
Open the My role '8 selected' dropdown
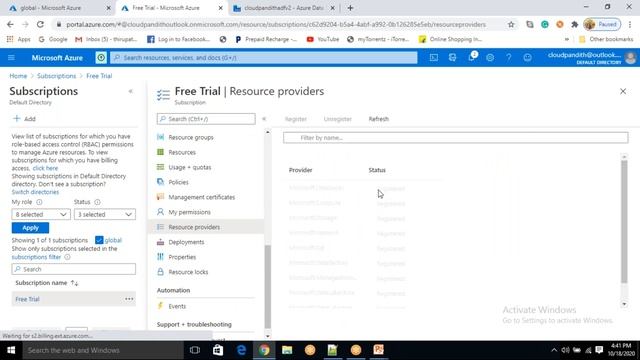coord(41,214)
